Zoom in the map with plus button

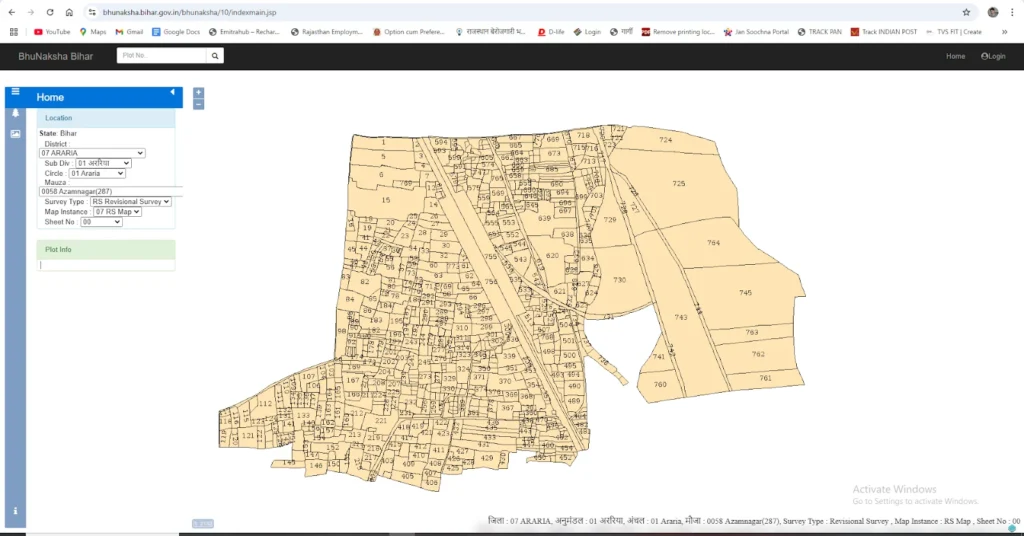[x=199, y=93]
